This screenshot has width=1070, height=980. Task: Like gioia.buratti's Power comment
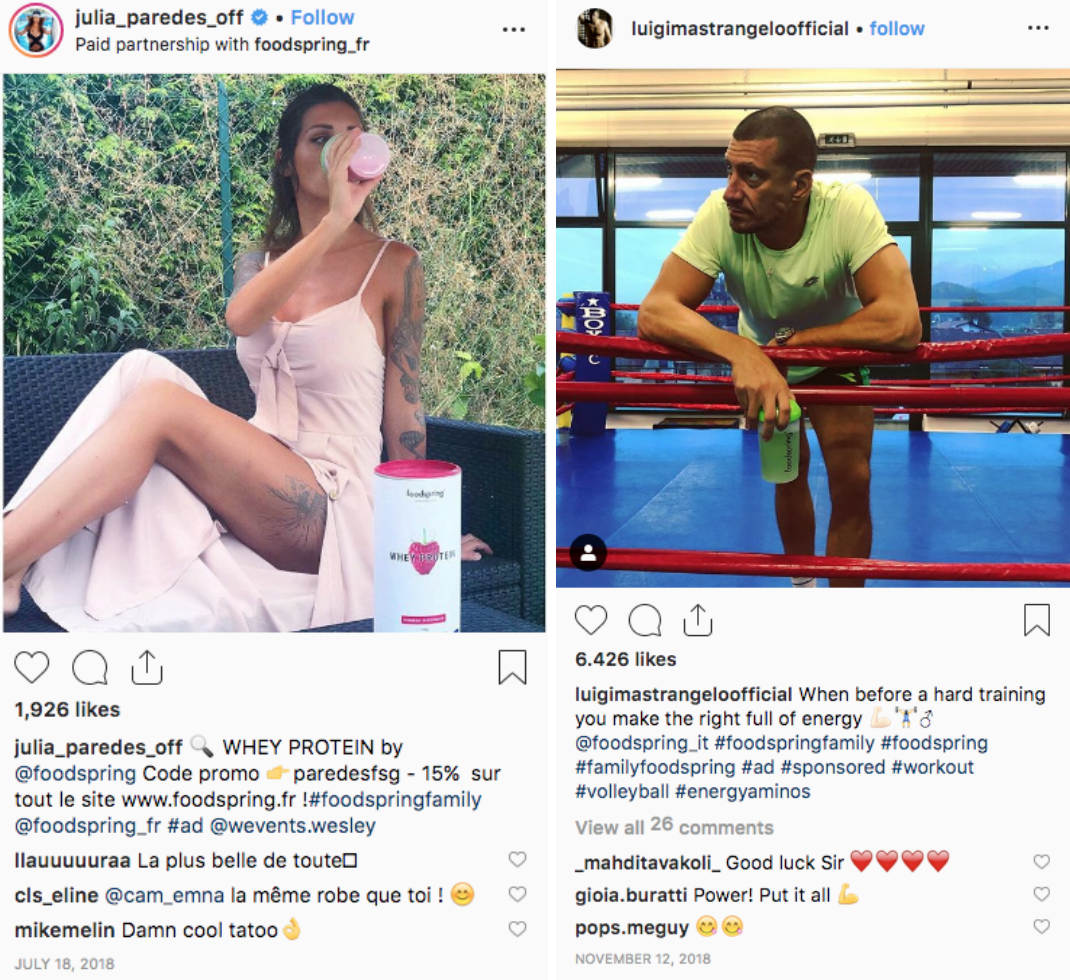coord(1041,894)
